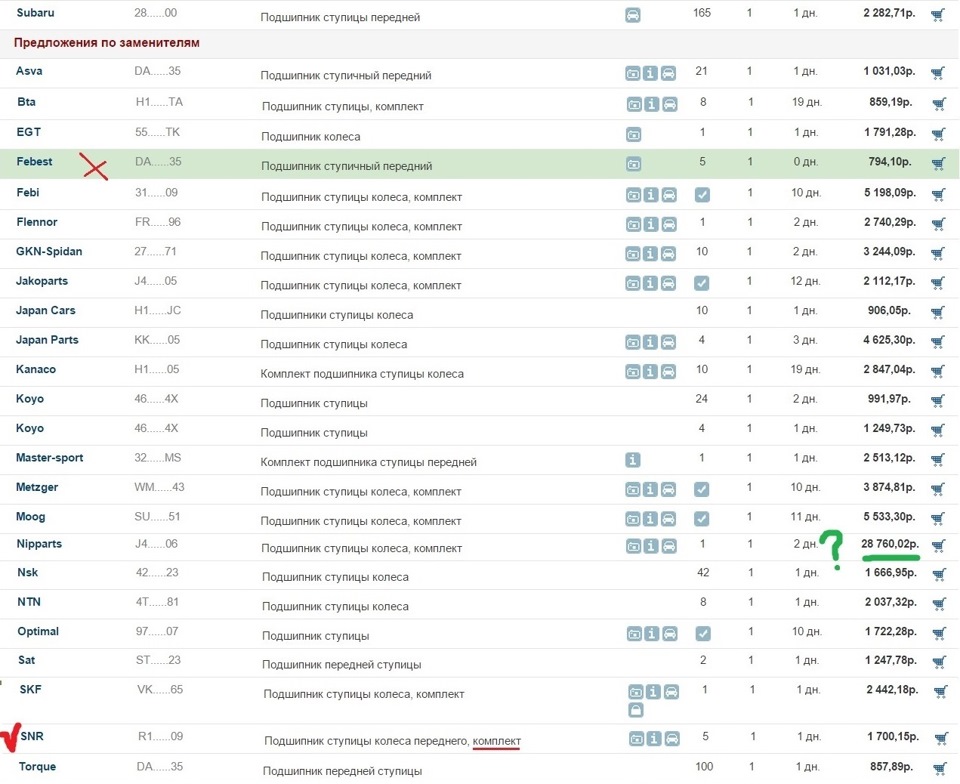Click availability checkmark in Febi row
The height and width of the screenshot is (784, 960).
(x=702, y=195)
